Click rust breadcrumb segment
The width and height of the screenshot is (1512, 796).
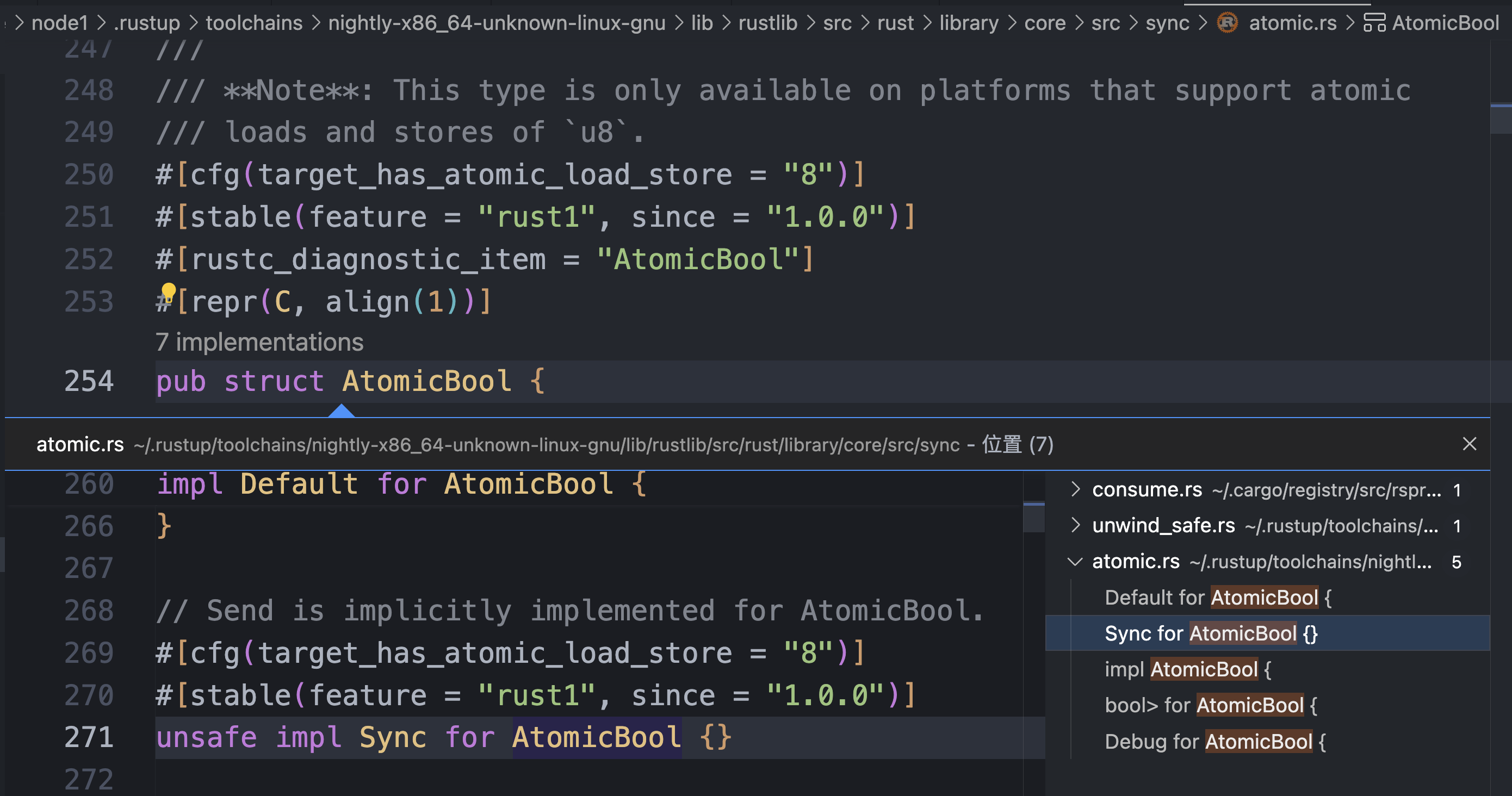(x=895, y=23)
